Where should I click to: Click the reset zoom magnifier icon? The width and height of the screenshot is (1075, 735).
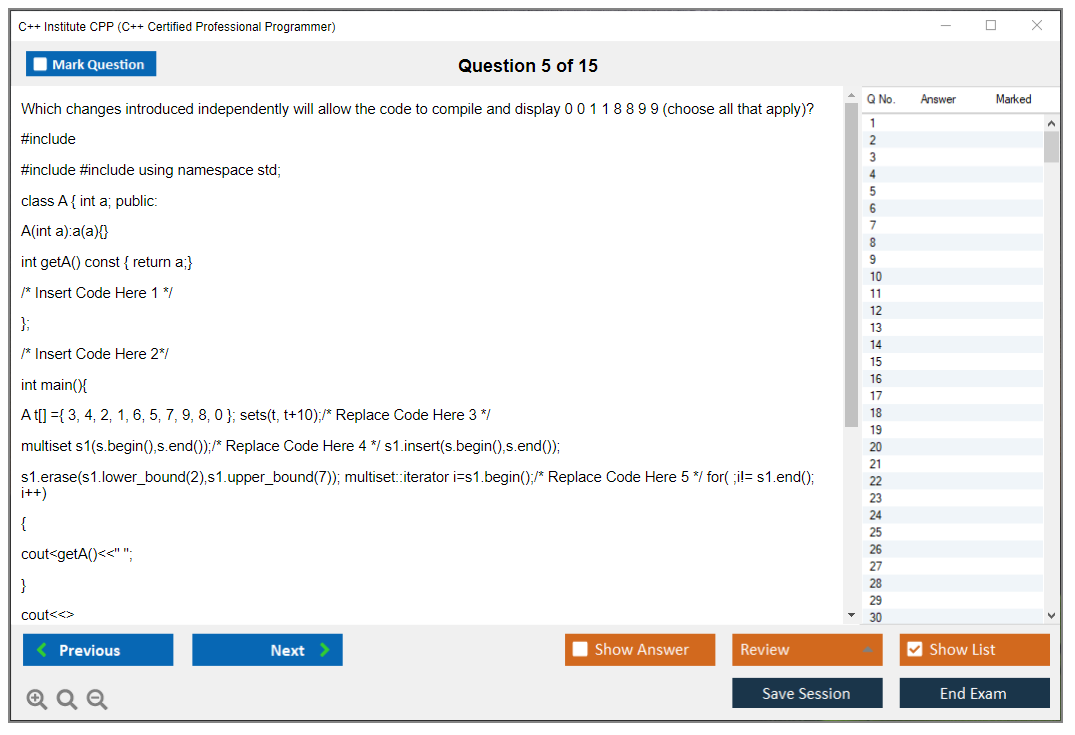[67, 699]
